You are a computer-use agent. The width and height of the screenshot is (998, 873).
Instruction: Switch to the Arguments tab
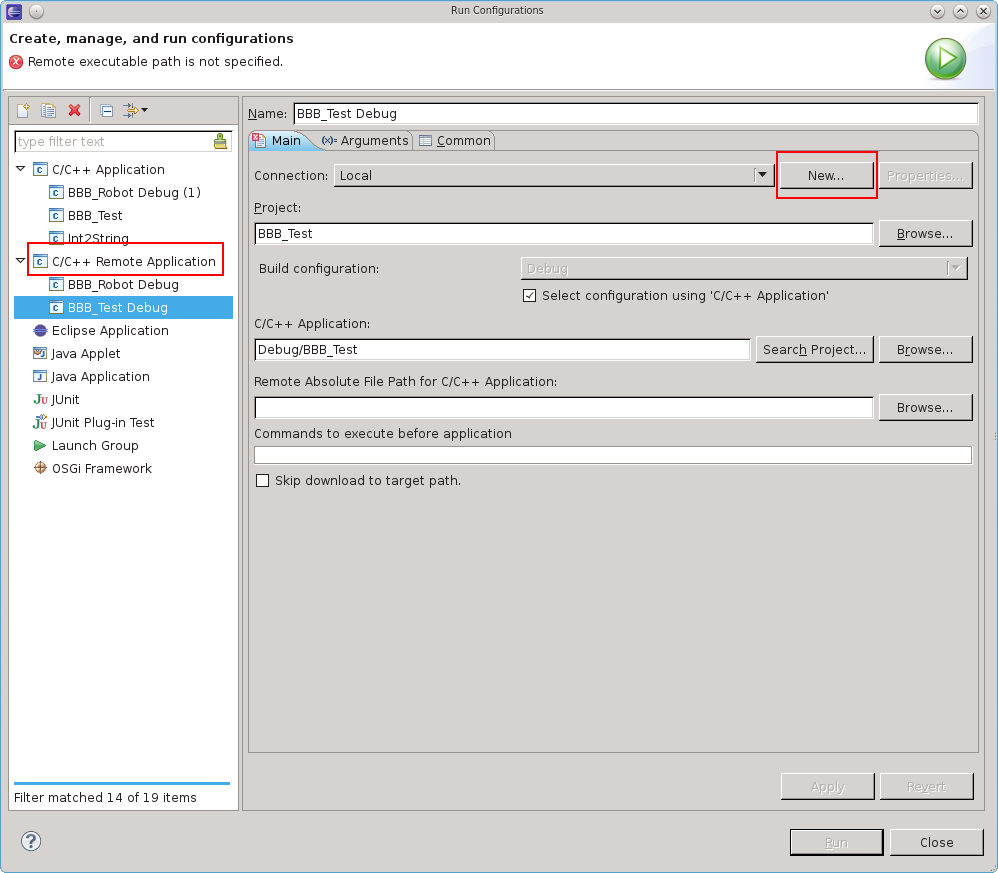click(365, 141)
